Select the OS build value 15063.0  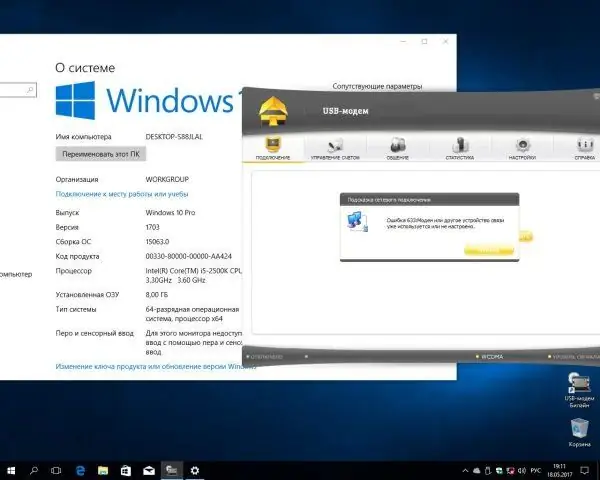pos(157,242)
